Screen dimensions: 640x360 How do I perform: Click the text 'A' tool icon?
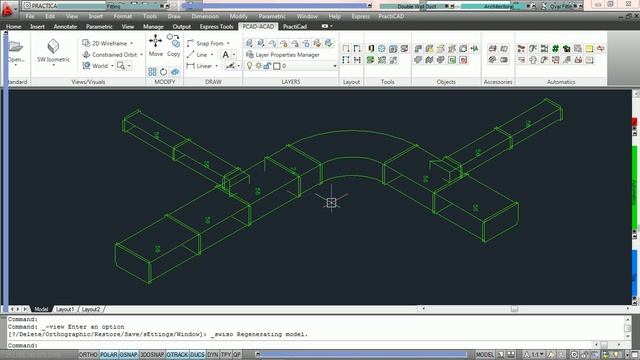tap(225, 54)
